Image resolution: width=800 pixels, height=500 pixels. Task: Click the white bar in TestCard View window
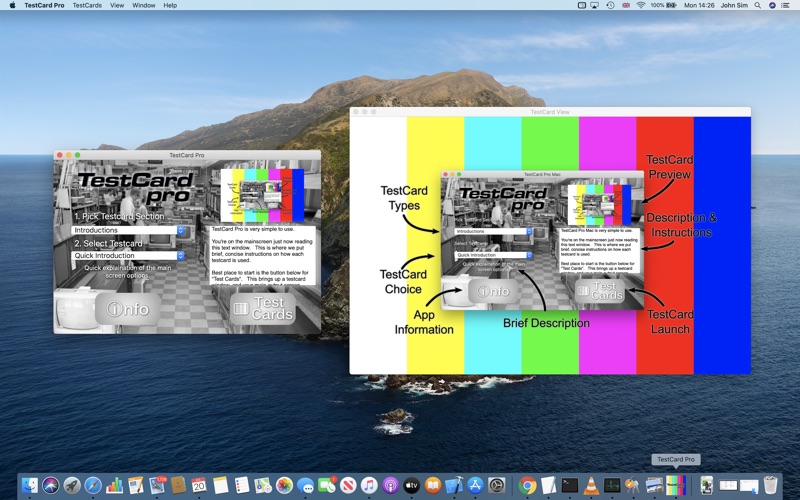[x=378, y=245]
